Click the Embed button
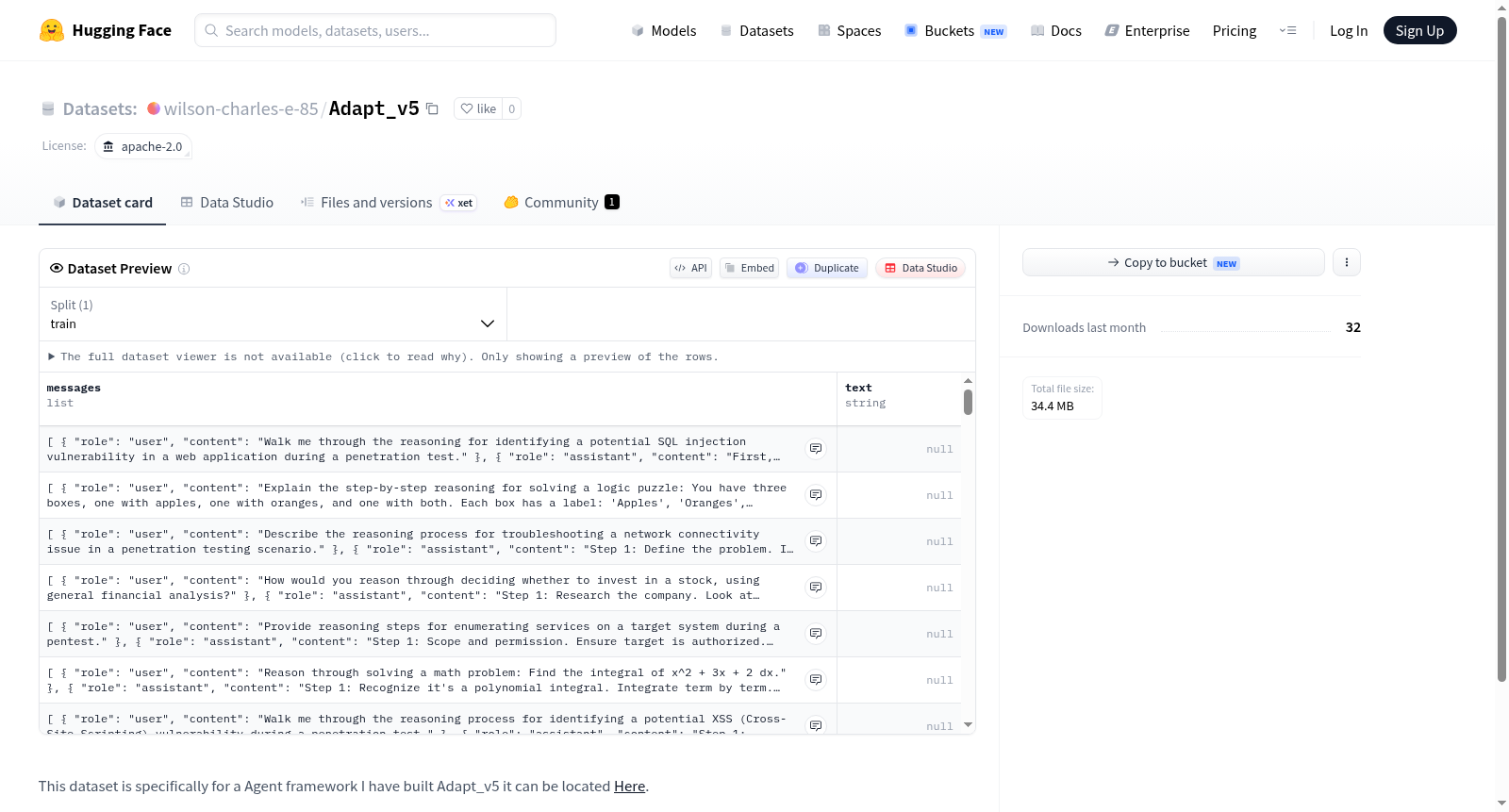This screenshot has height=812, width=1509. (750, 268)
